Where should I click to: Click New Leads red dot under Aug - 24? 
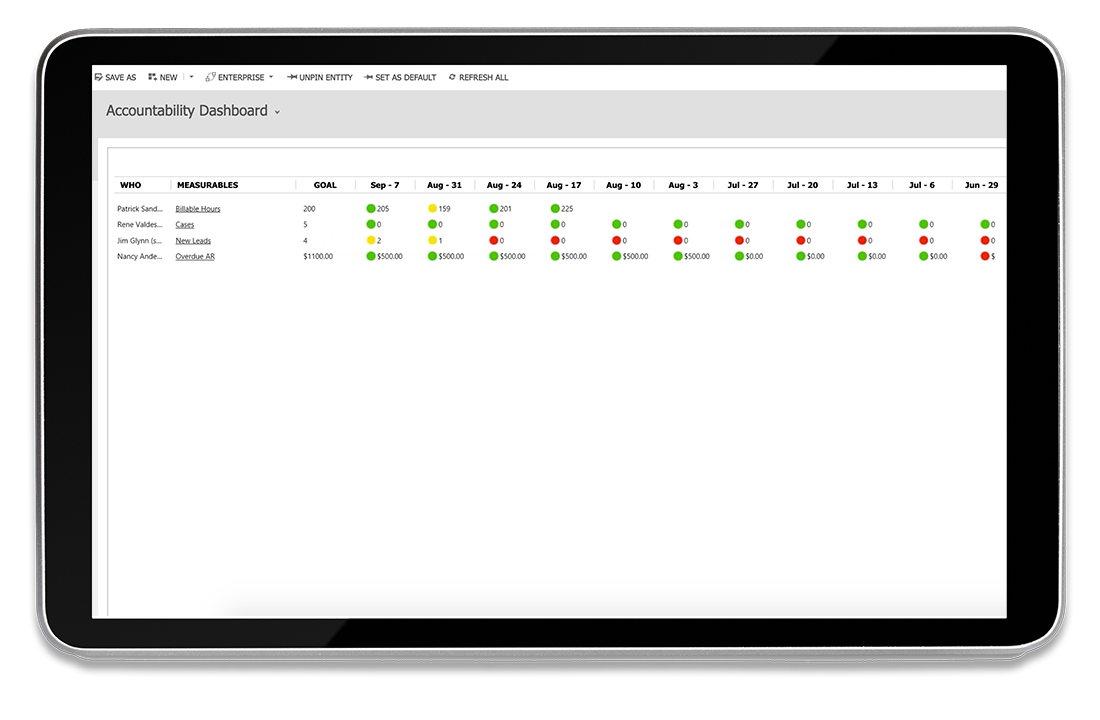pos(494,240)
